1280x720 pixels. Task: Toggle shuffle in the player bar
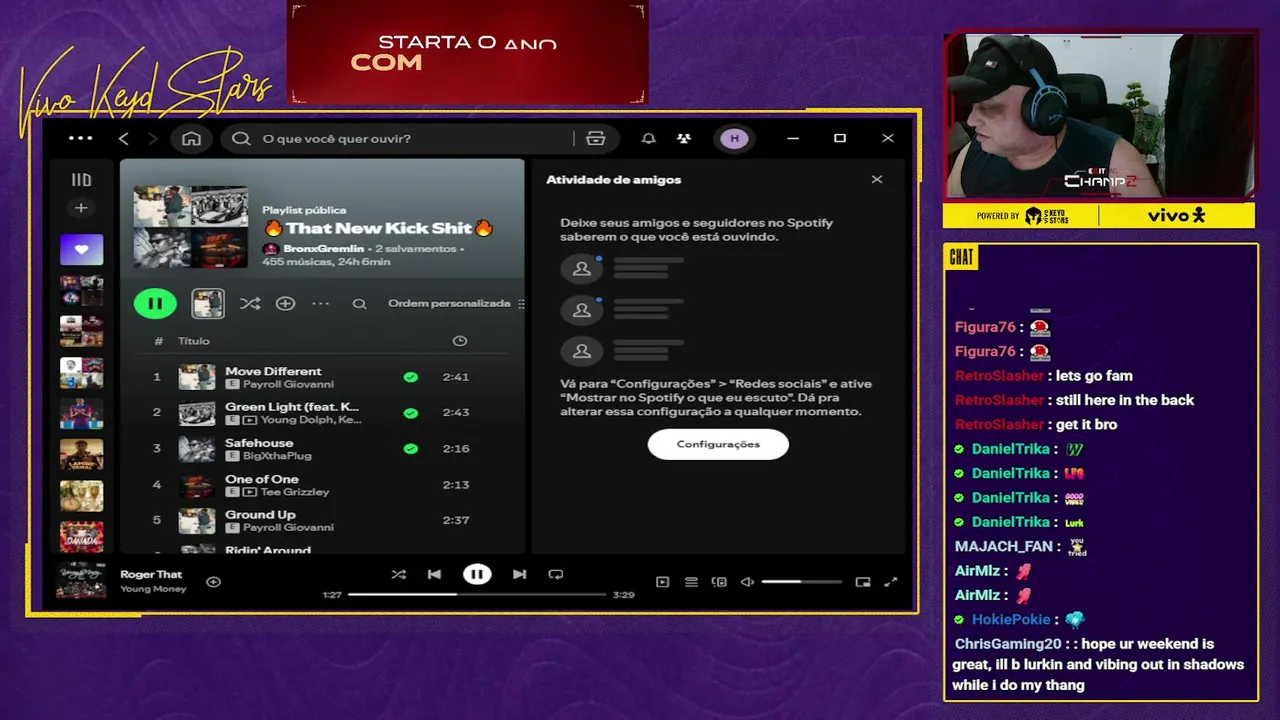click(399, 574)
